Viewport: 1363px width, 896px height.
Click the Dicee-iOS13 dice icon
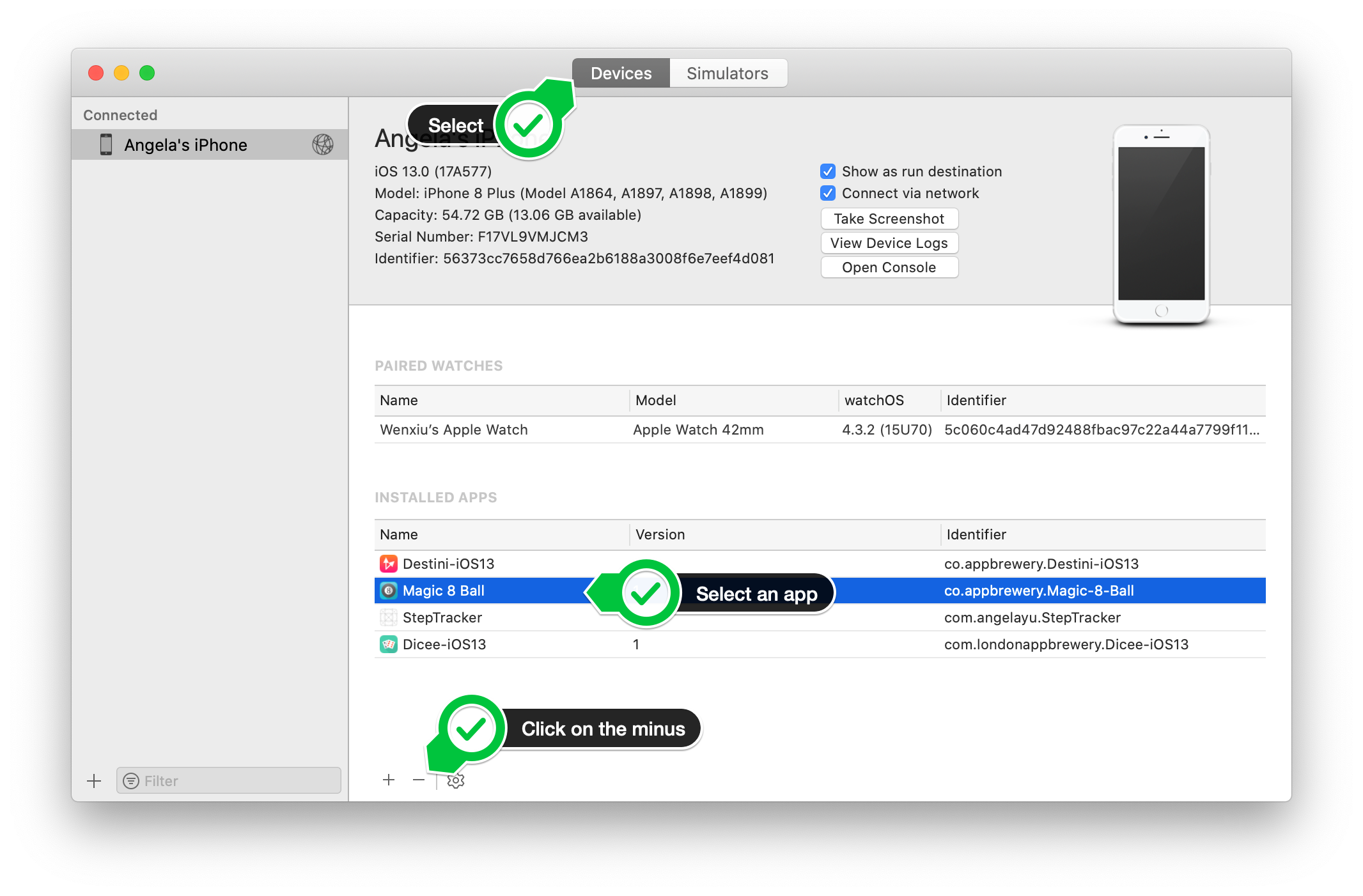(x=389, y=644)
